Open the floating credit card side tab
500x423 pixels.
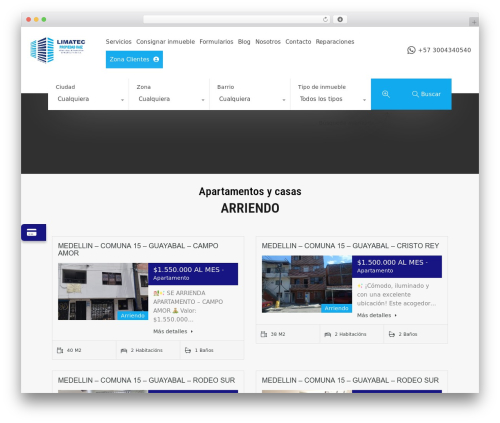click(x=33, y=232)
